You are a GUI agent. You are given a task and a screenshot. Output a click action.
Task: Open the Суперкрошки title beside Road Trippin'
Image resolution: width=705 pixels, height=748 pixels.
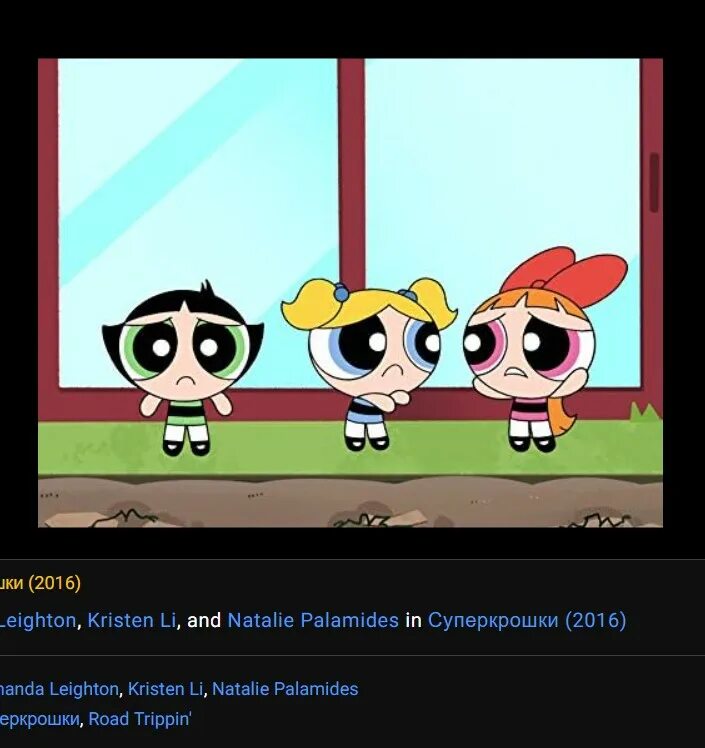coord(40,719)
